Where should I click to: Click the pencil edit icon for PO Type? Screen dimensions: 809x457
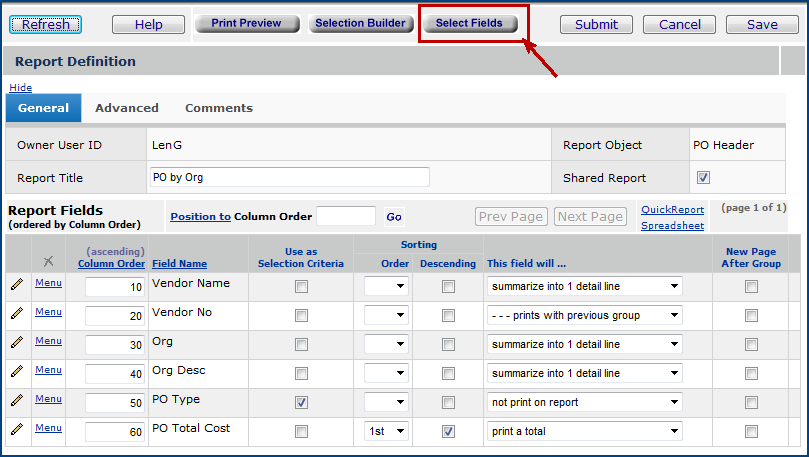(16, 400)
